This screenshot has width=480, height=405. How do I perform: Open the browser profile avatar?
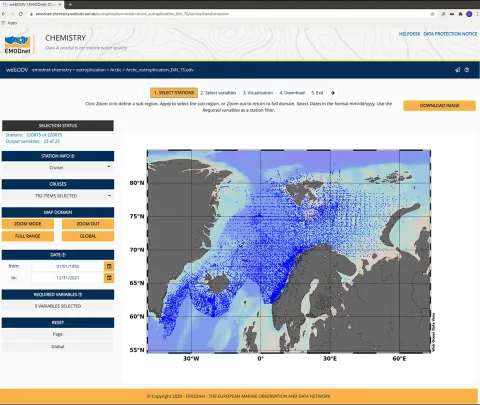(x=469, y=14)
